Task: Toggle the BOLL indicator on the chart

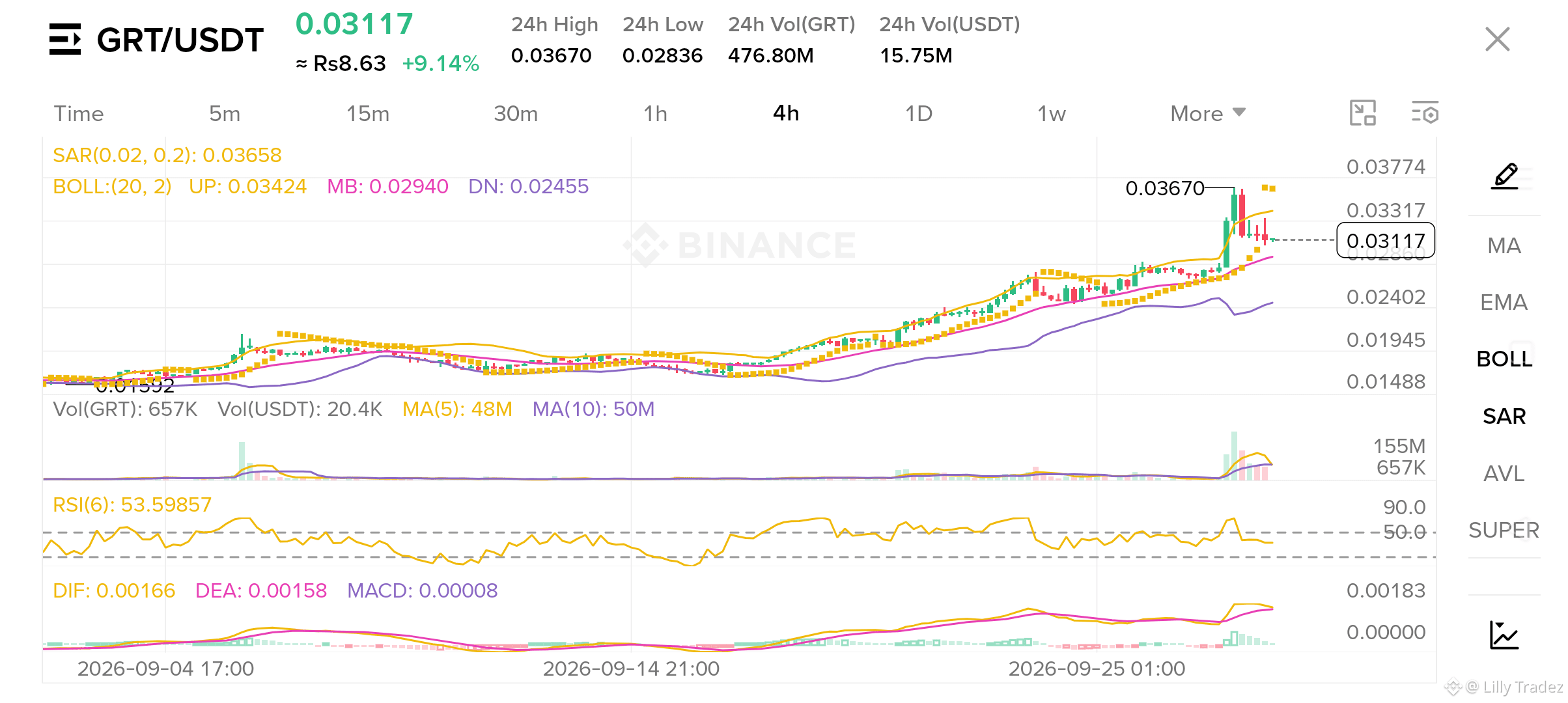Action: [x=1504, y=359]
